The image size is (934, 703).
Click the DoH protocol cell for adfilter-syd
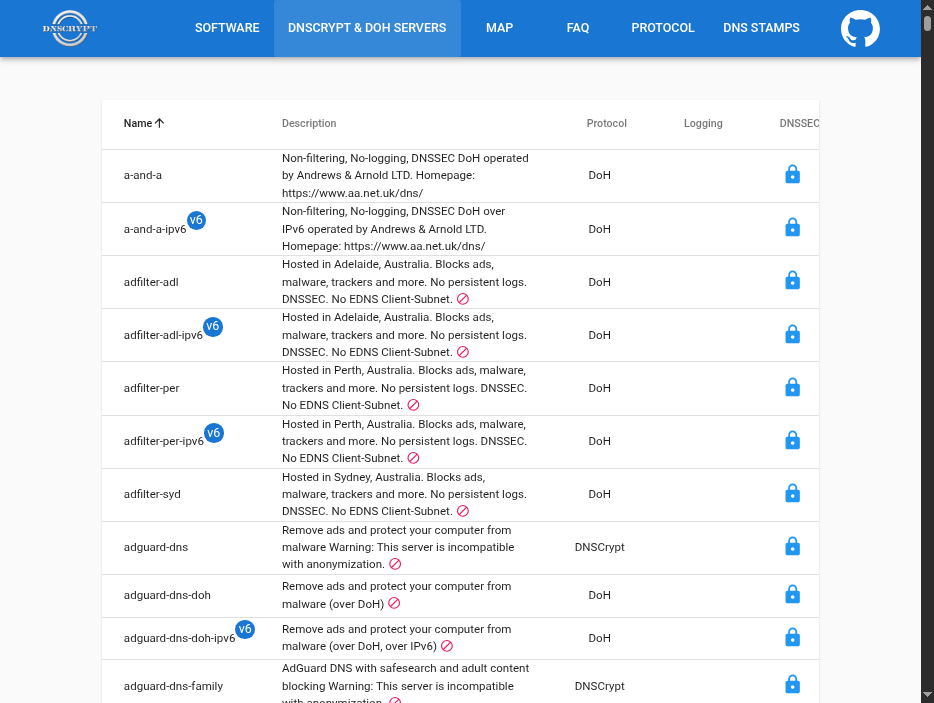pyautogui.click(x=599, y=494)
